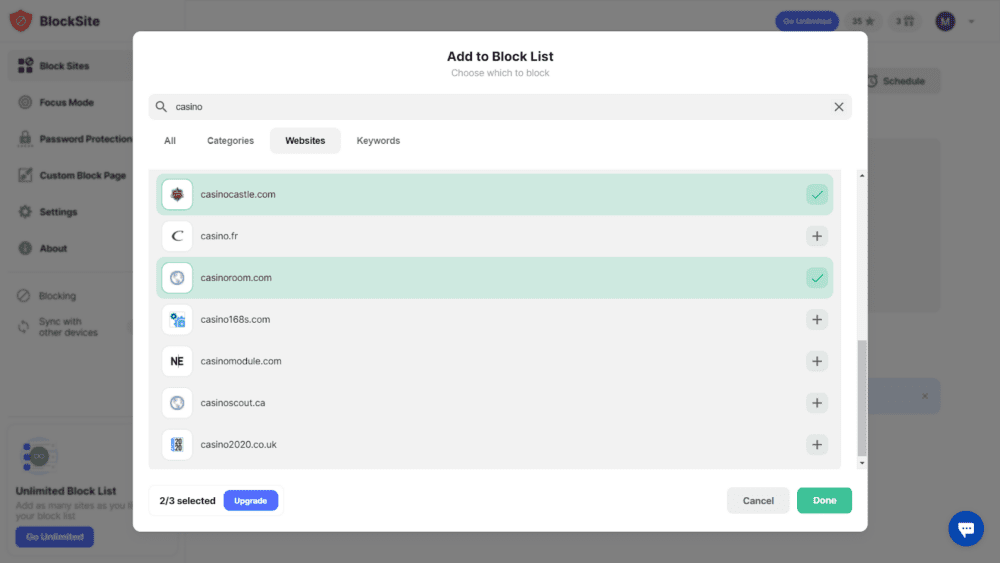Switch to the Keywords tab

pyautogui.click(x=378, y=140)
